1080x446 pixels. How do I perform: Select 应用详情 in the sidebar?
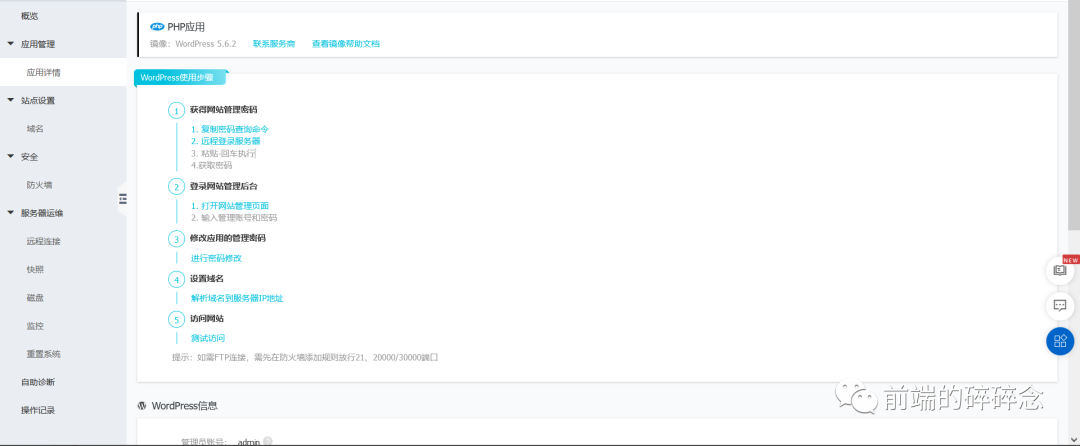pos(43,72)
